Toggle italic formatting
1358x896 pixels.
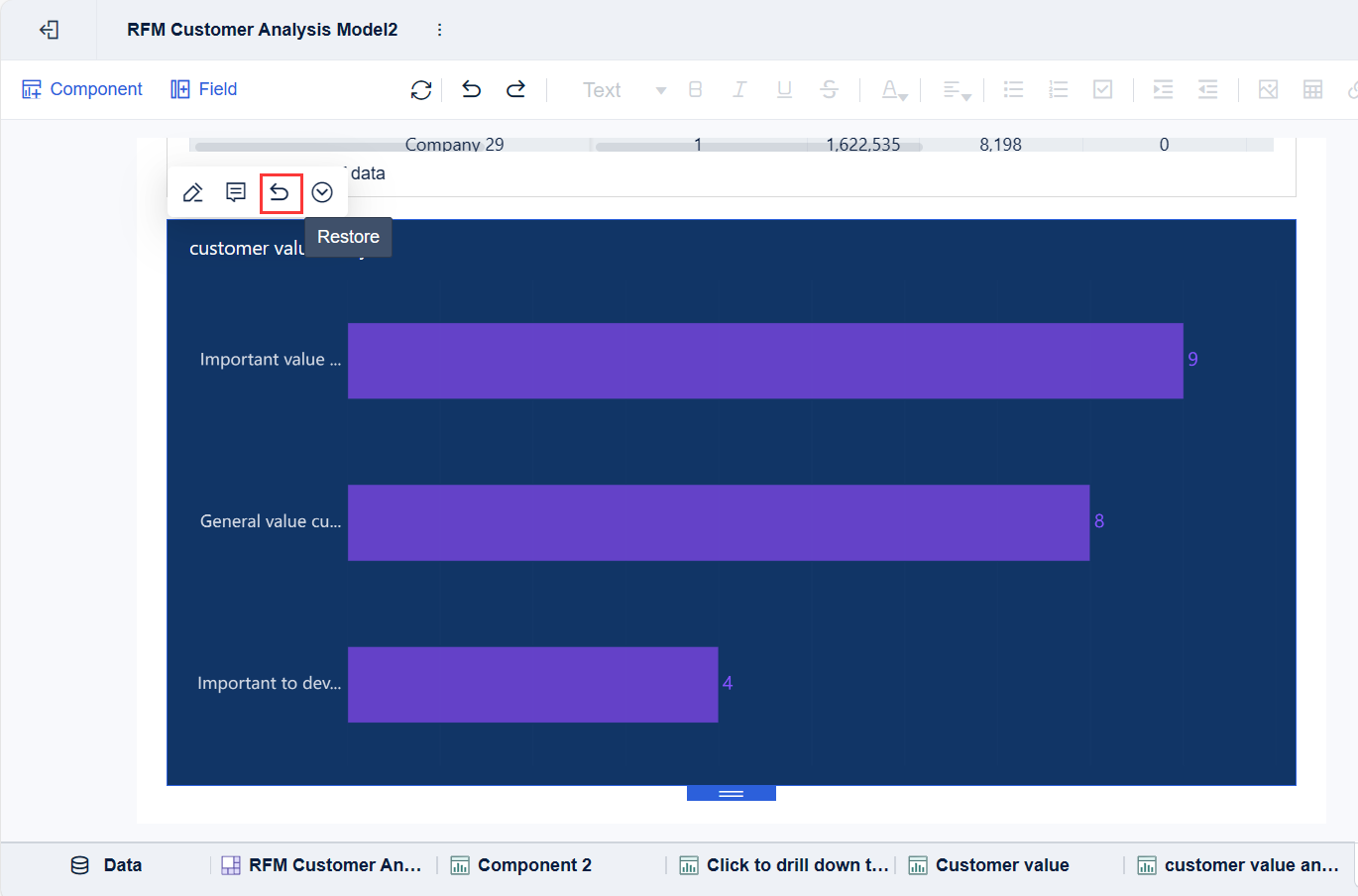[x=739, y=90]
